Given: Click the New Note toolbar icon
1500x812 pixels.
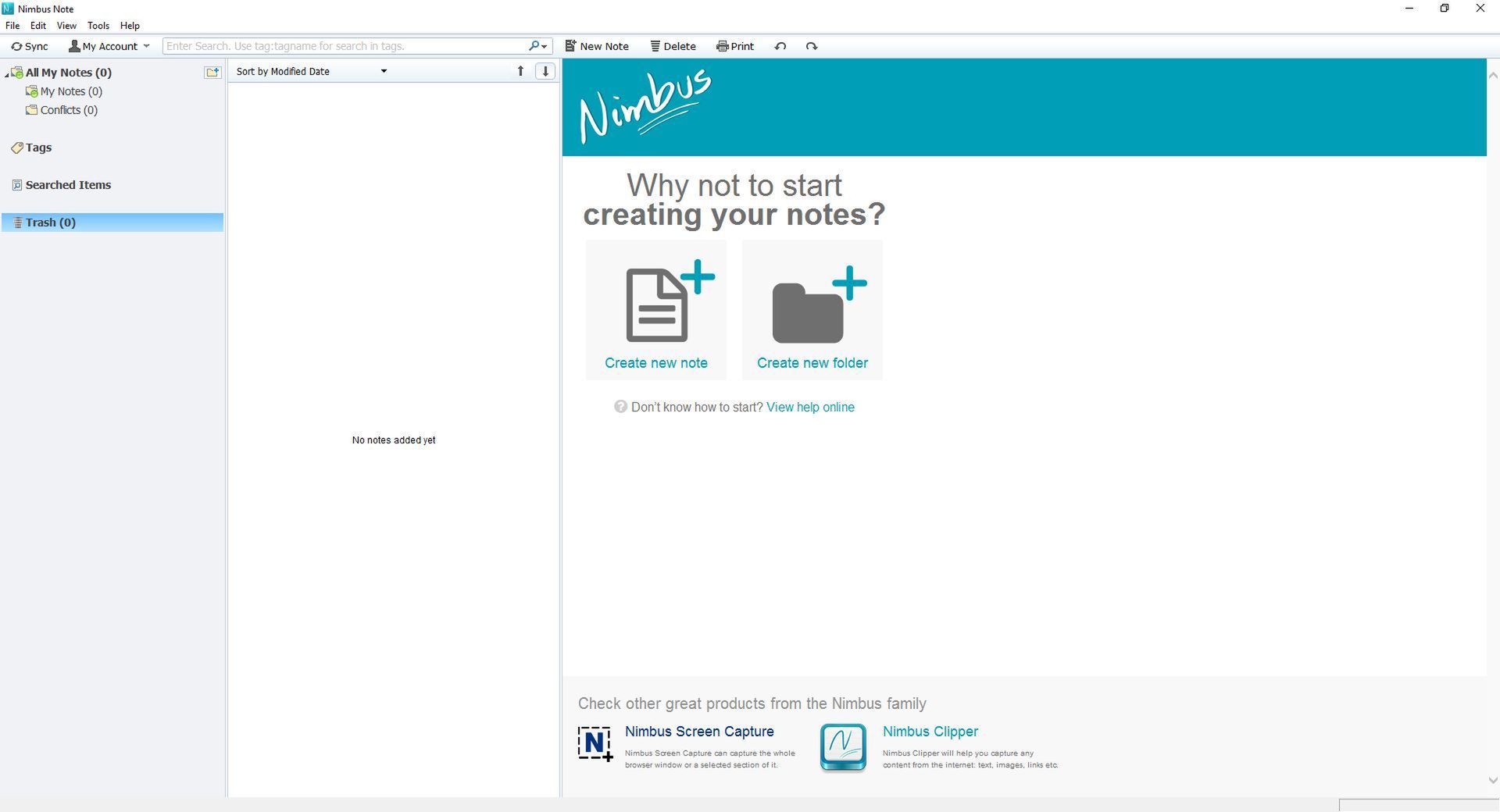Looking at the screenshot, I should pyautogui.click(x=570, y=46).
